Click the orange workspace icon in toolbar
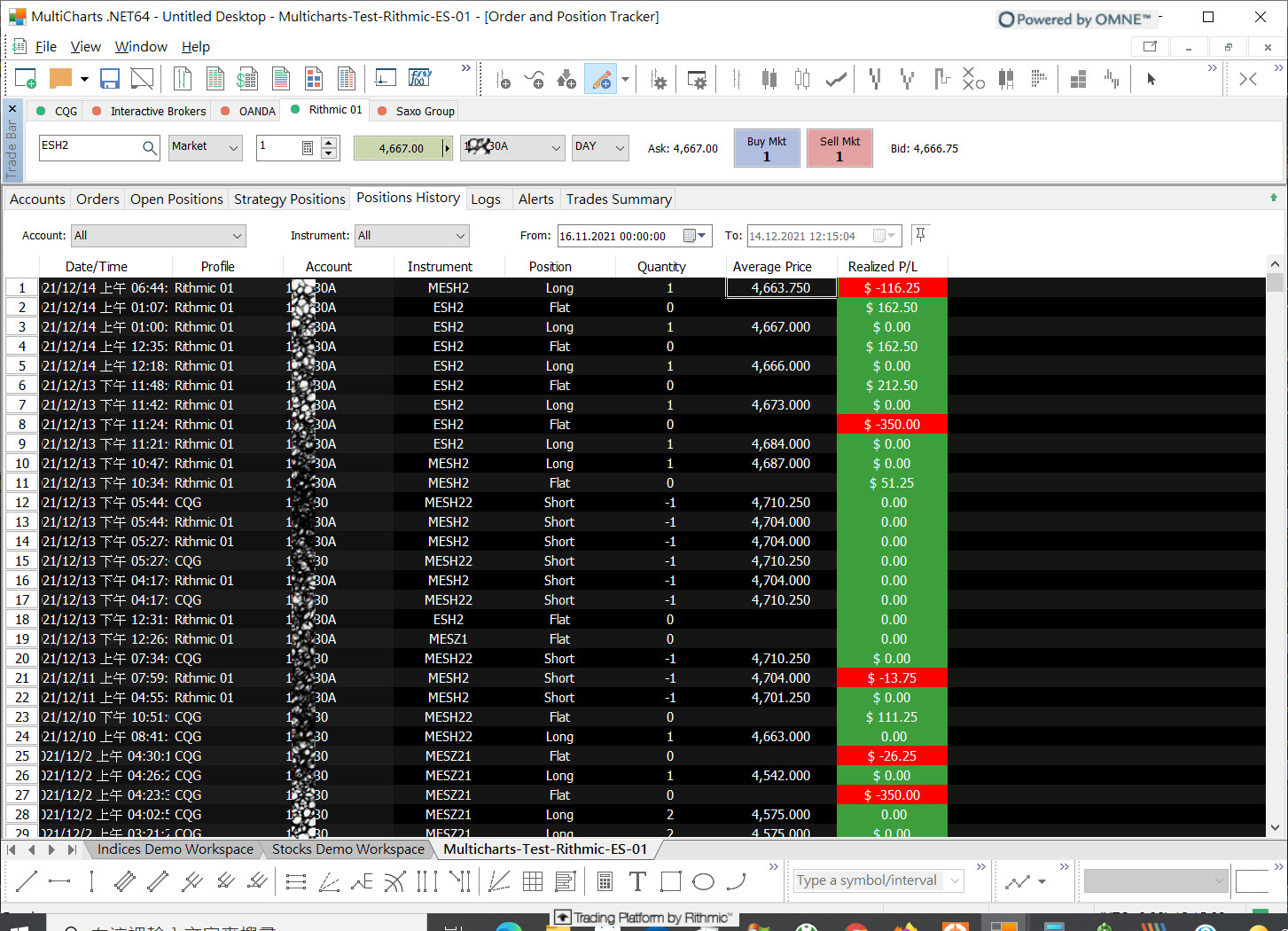The image size is (1288, 931). [x=60, y=79]
